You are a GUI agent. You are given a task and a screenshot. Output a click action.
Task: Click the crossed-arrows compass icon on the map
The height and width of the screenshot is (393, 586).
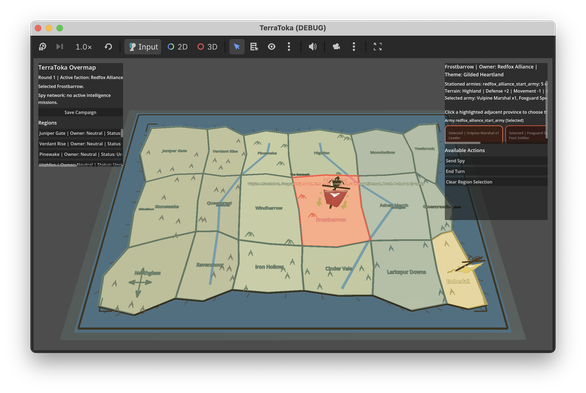pos(139,282)
